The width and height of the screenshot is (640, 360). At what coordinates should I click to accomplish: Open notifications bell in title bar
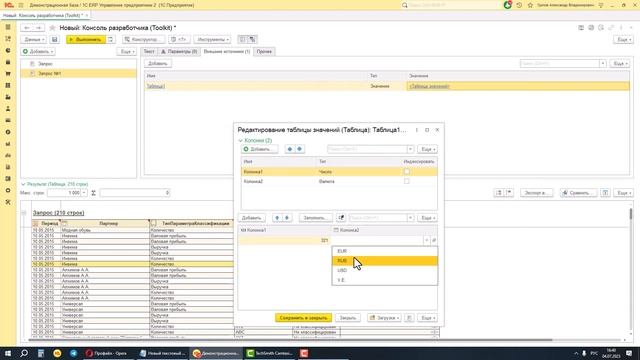507,5
